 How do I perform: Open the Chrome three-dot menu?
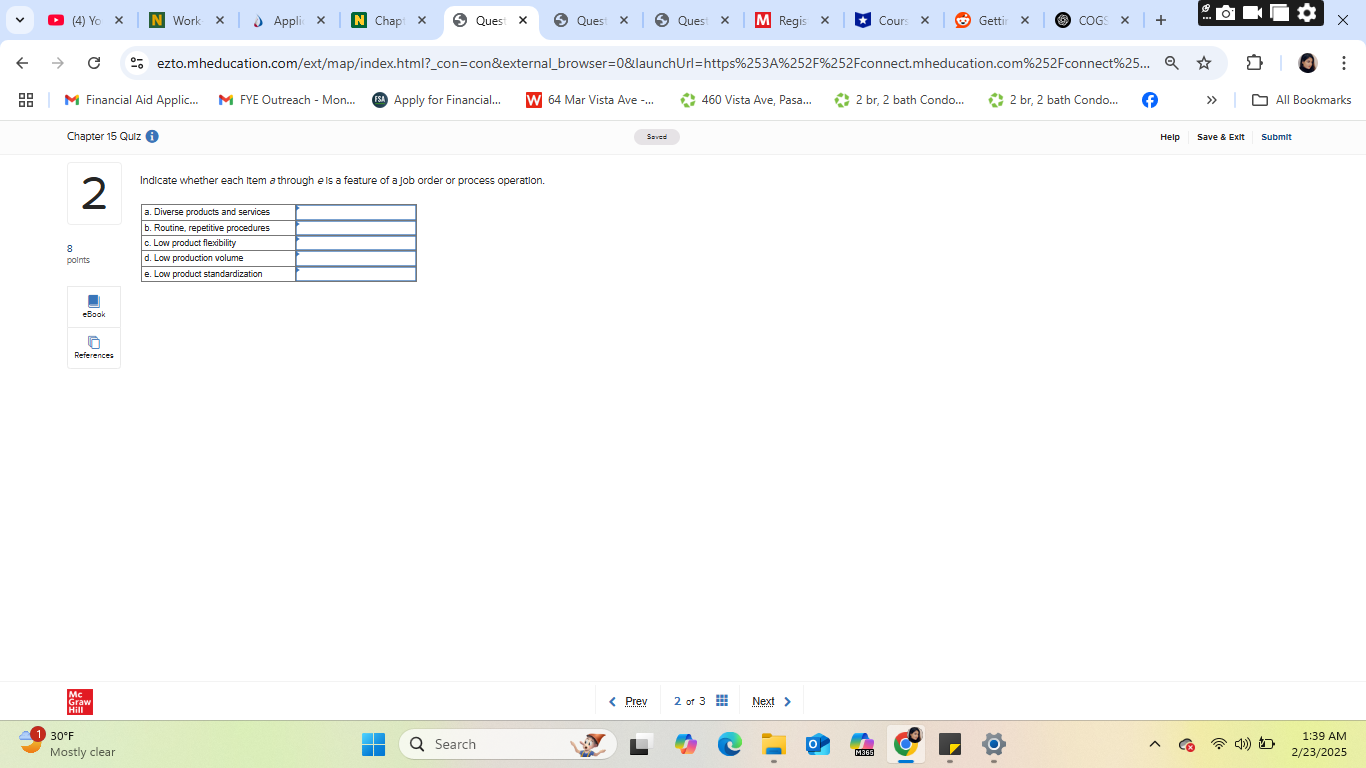(1344, 63)
